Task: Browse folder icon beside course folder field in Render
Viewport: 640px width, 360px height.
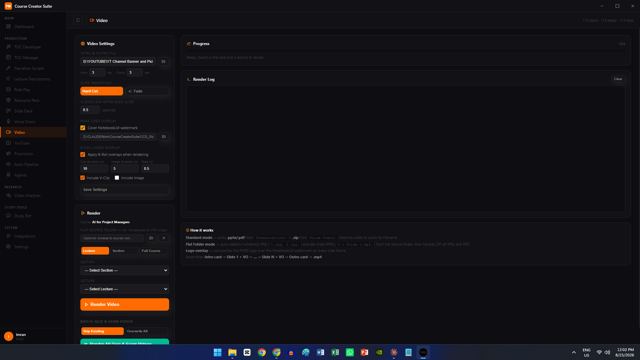Action: [x=151, y=238]
